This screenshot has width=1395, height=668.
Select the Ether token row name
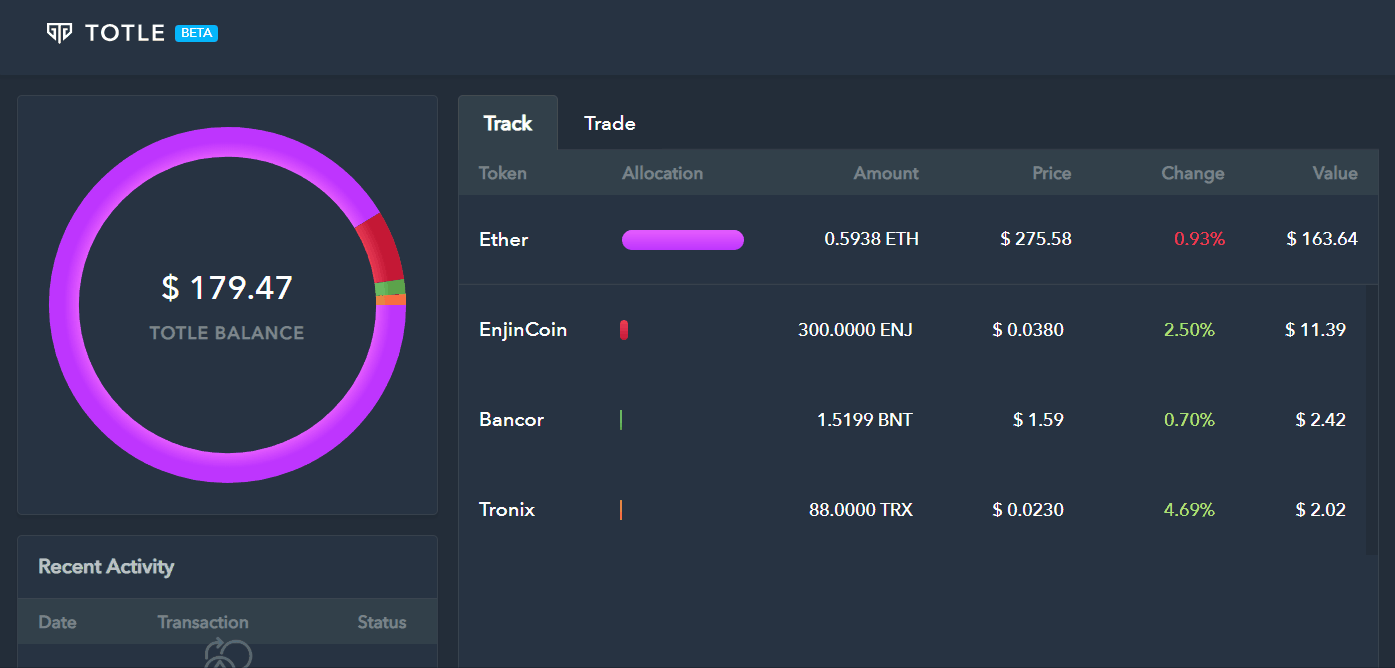click(x=504, y=239)
